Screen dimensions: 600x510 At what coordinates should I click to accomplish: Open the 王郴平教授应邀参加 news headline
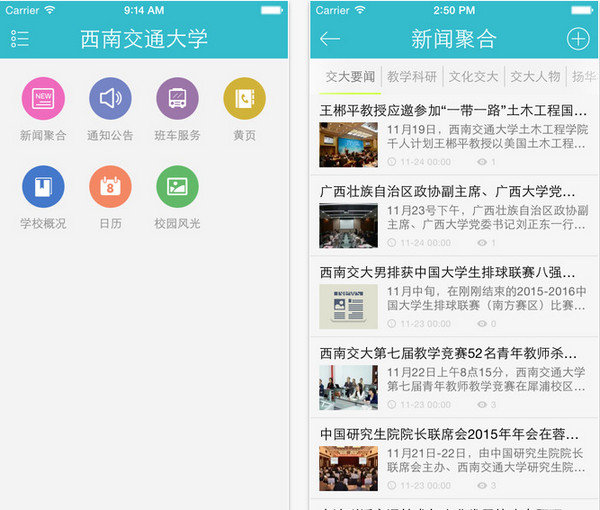(453, 111)
